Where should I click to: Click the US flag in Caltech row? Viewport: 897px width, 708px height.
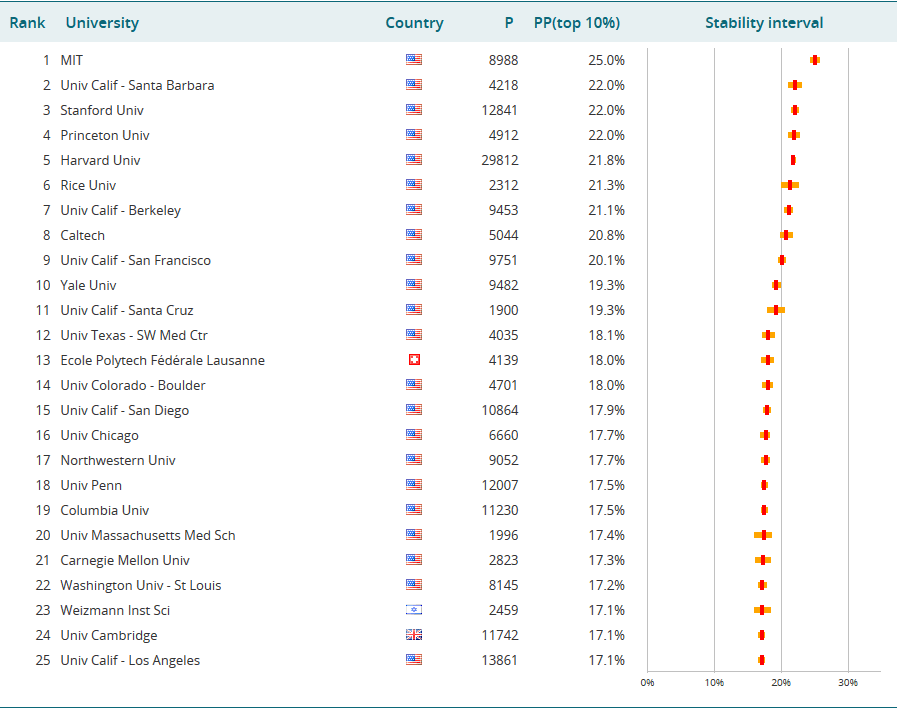[x=414, y=234]
